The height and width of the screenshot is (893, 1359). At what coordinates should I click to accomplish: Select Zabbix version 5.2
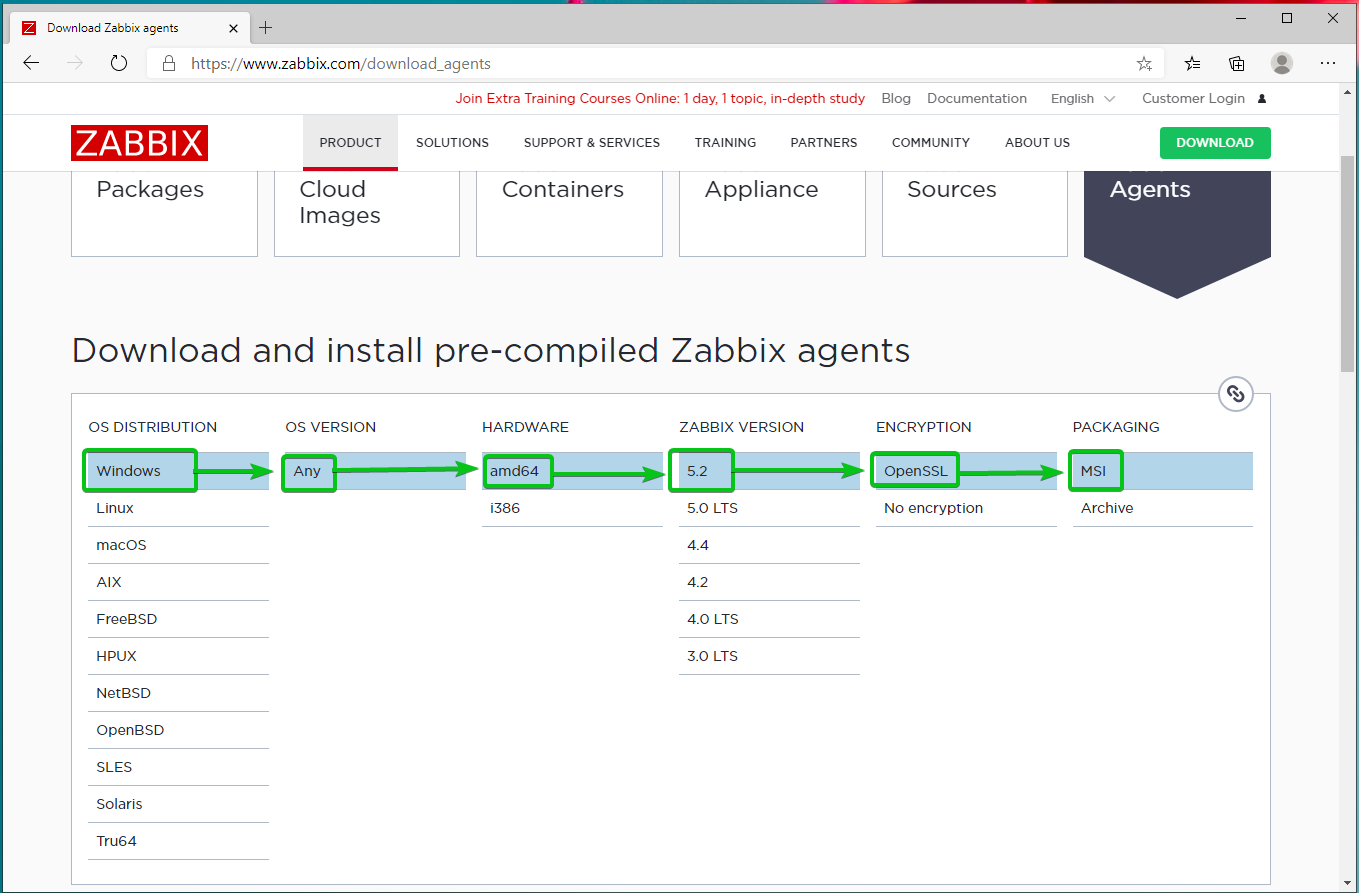(x=769, y=471)
